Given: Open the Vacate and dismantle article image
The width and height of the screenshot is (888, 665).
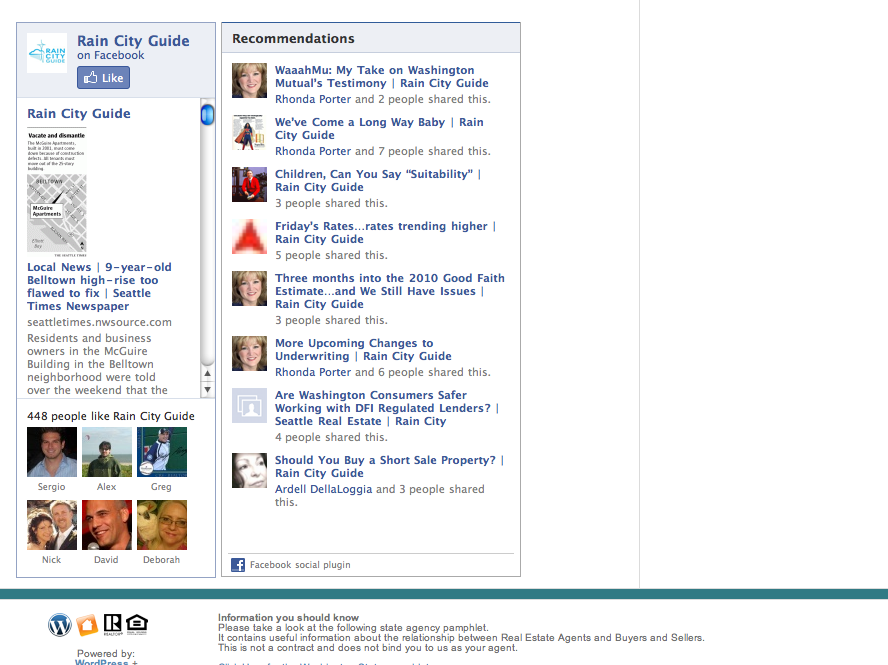Looking at the screenshot, I should [57, 194].
